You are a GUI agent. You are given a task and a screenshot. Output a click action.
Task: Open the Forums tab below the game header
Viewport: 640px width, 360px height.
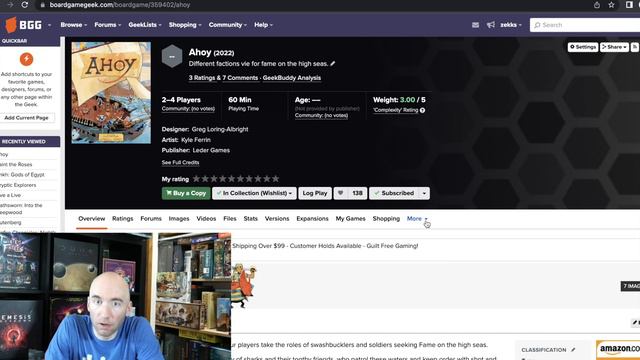(x=151, y=219)
